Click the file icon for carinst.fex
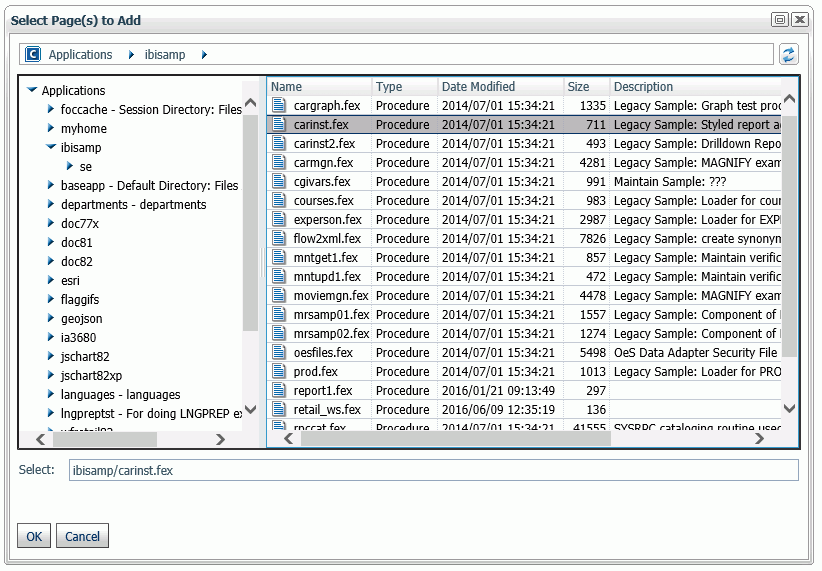The height and width of the screenshot is (571, 822). coord(279,124)
